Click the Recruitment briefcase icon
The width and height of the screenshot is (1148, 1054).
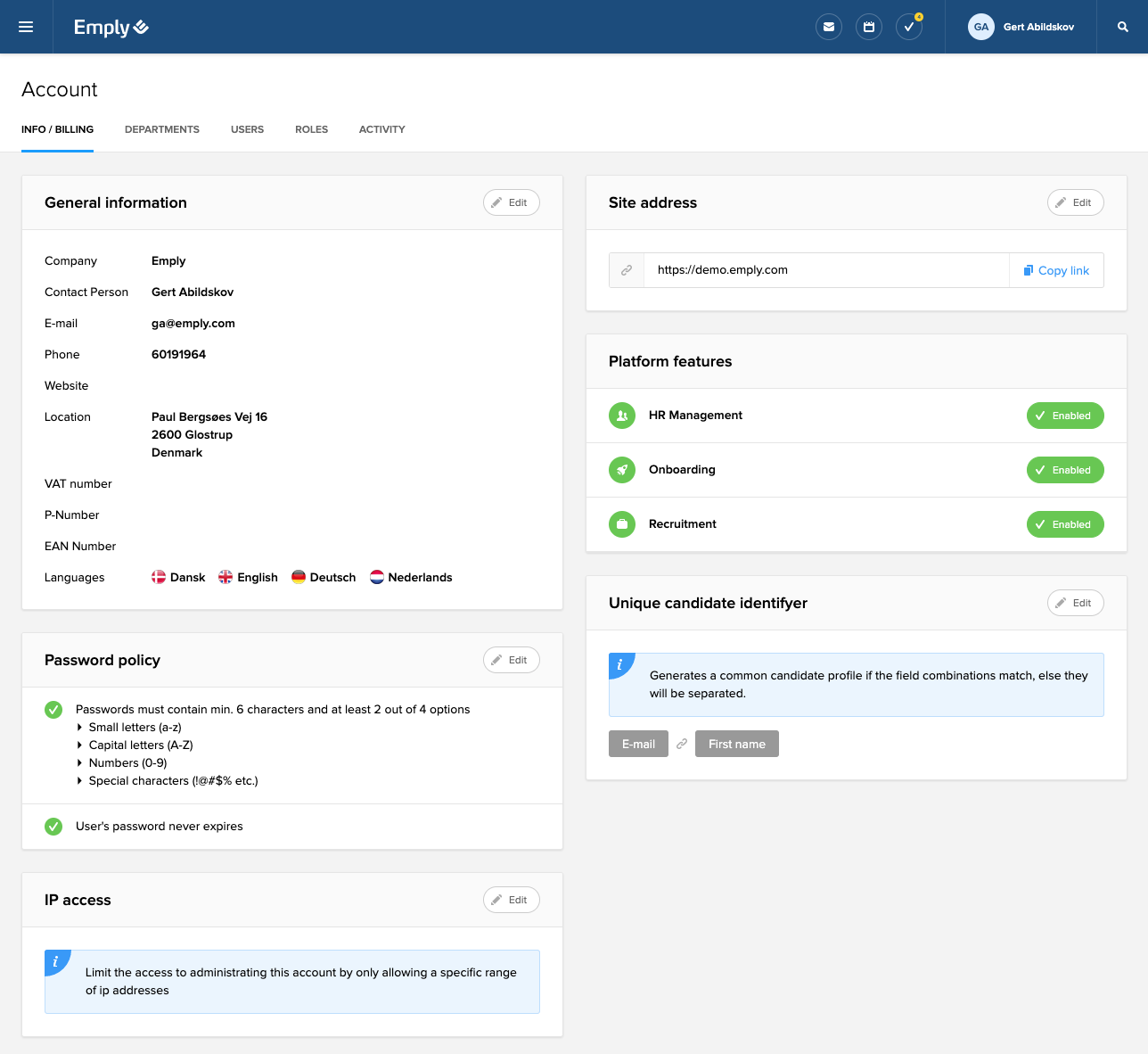pos(622,524)
